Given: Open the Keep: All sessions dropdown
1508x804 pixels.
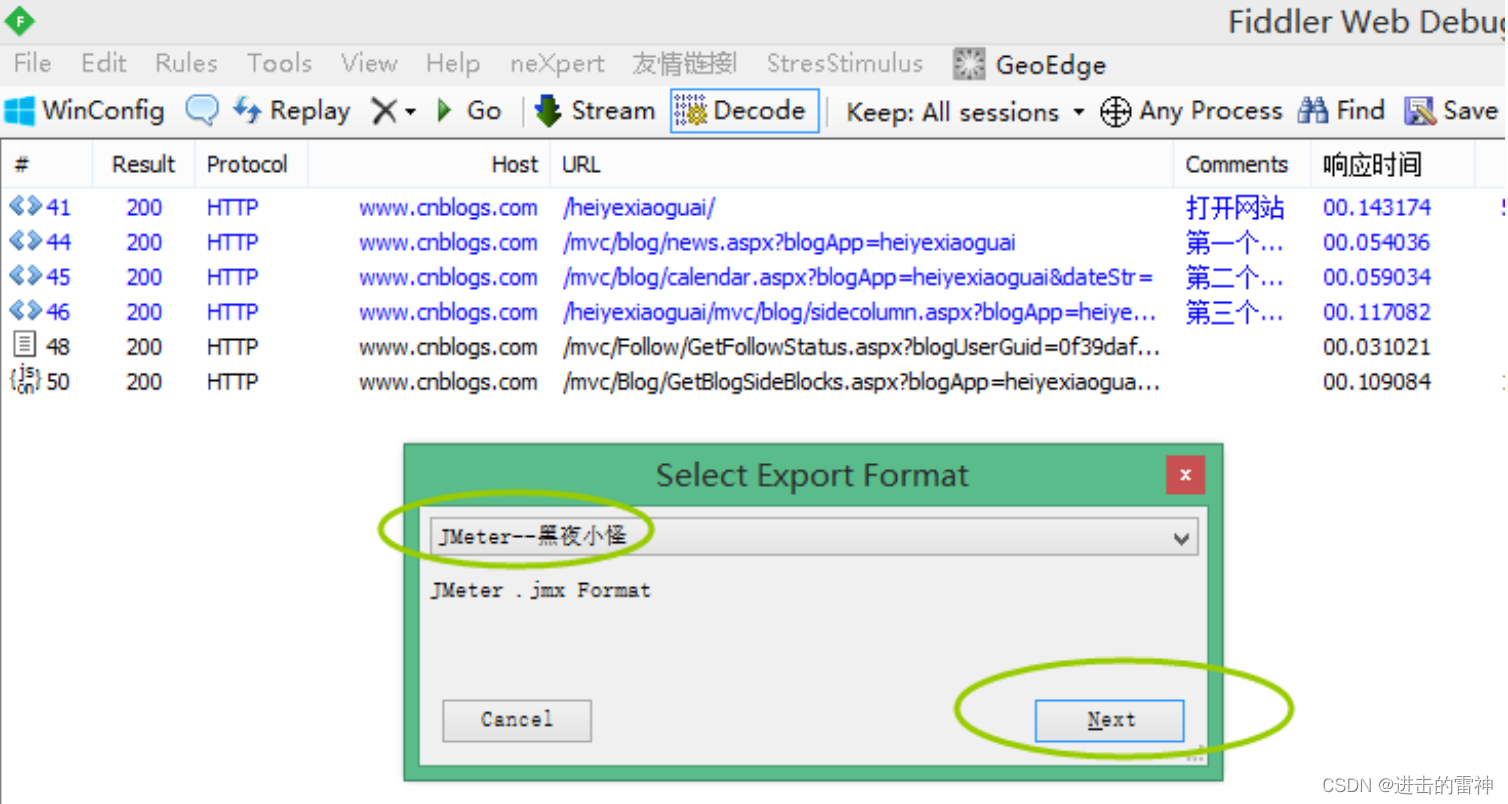Looking at the screenshot, I should tap(965, 112).
